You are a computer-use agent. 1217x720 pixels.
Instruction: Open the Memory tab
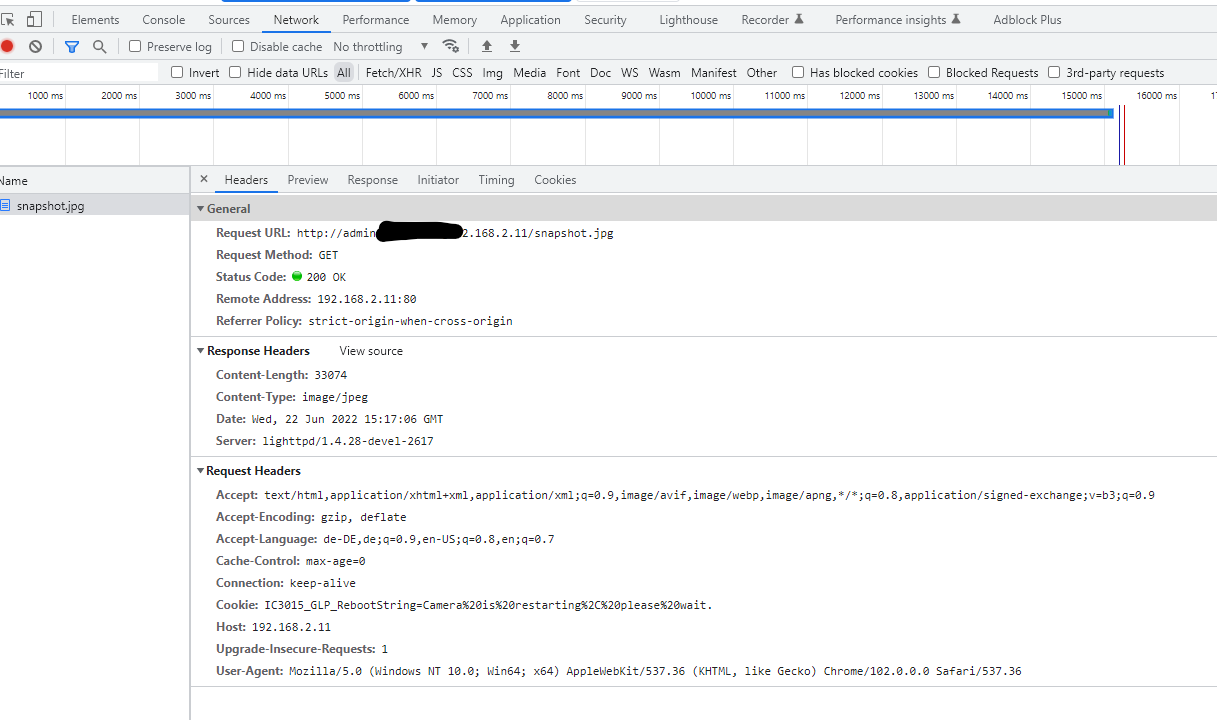pyautogui.click(x=455, y=19)
